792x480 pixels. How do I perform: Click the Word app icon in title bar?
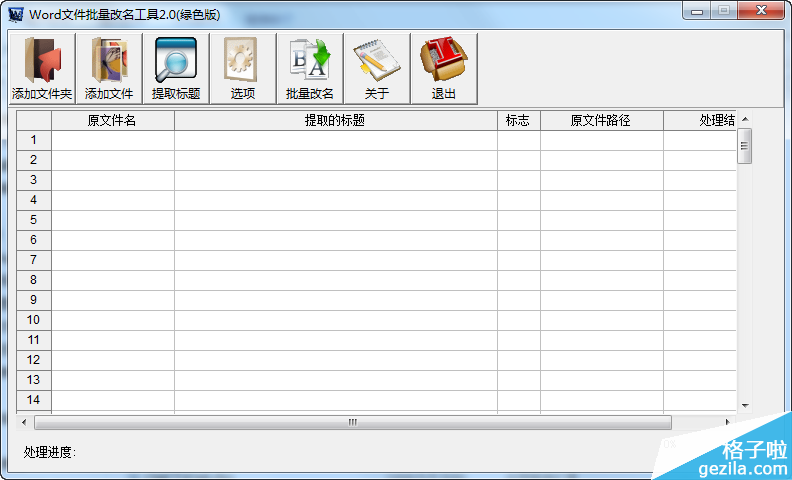pyautogui.click(x=16, y=14)
